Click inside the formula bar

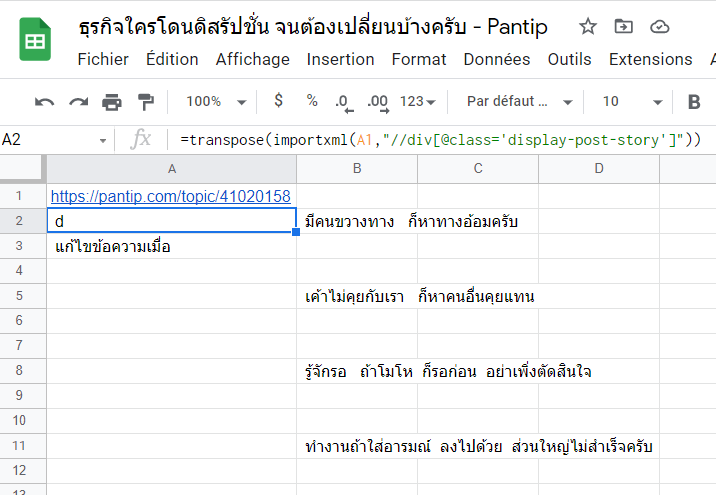(x=441, y=140)
